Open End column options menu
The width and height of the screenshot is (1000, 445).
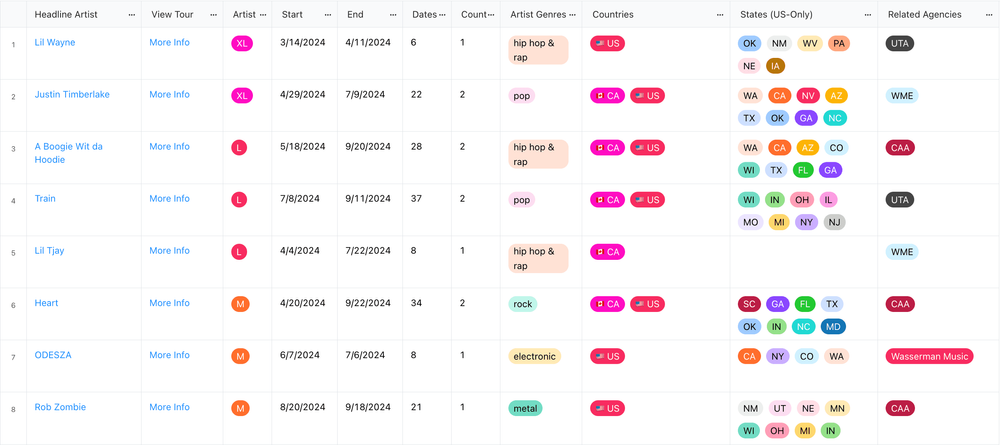pos(393,15)
